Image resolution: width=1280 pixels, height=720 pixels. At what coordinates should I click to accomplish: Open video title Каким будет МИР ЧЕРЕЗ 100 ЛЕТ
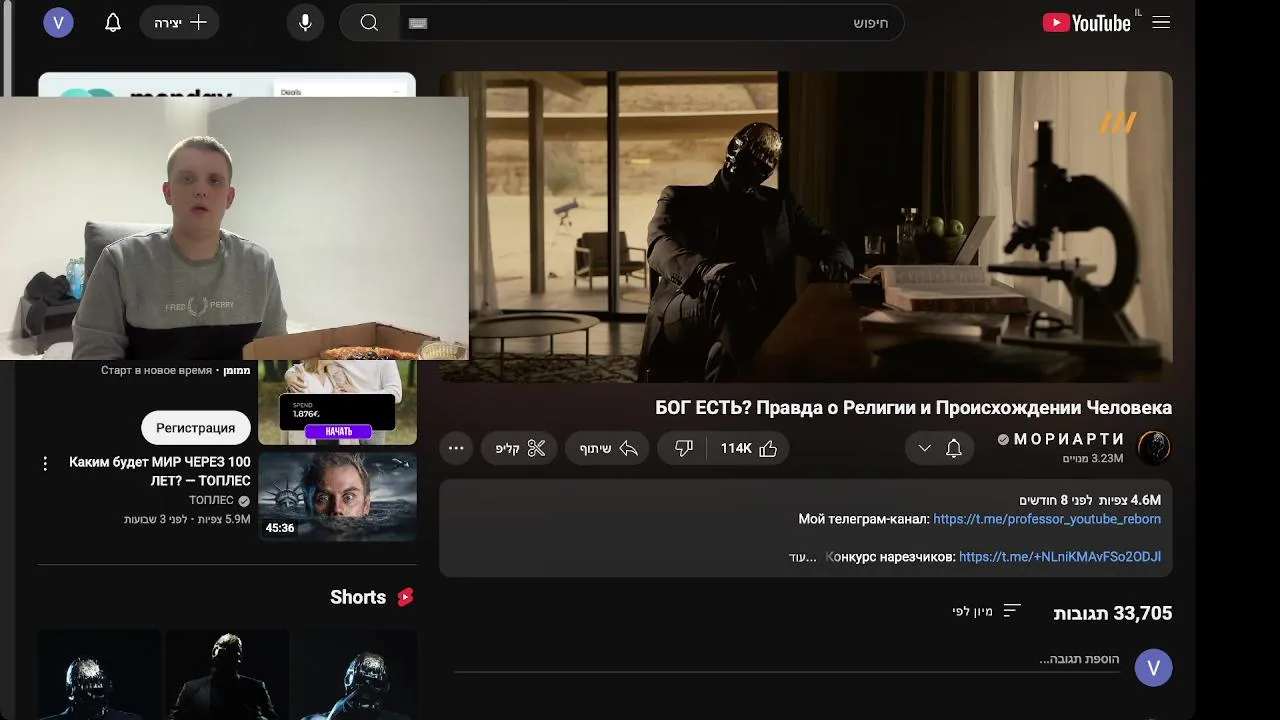[160, 471]
